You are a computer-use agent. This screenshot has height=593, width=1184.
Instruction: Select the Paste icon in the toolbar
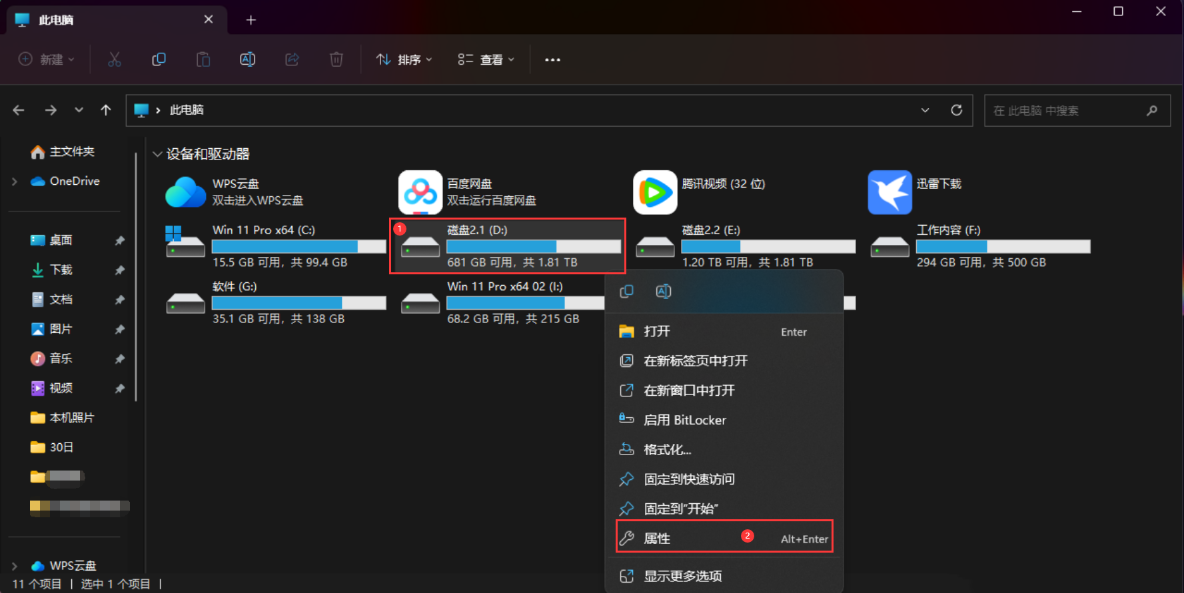(x=202, y=59)
